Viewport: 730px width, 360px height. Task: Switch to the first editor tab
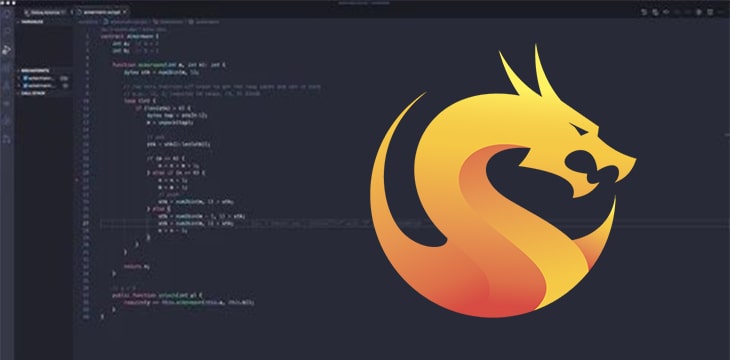coord(45,12)
